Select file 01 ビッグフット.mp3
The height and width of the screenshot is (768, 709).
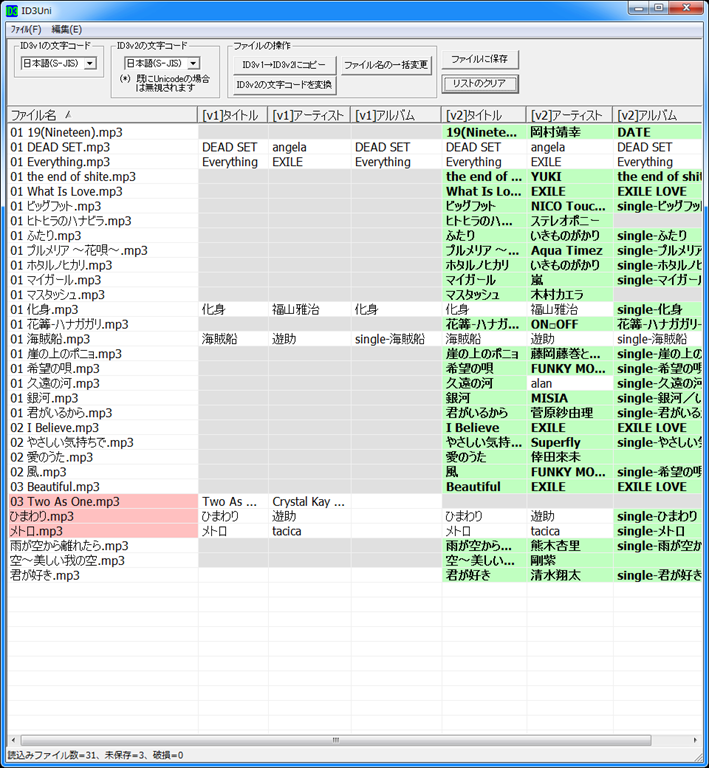pyautogui.click(x=56, y=206)
